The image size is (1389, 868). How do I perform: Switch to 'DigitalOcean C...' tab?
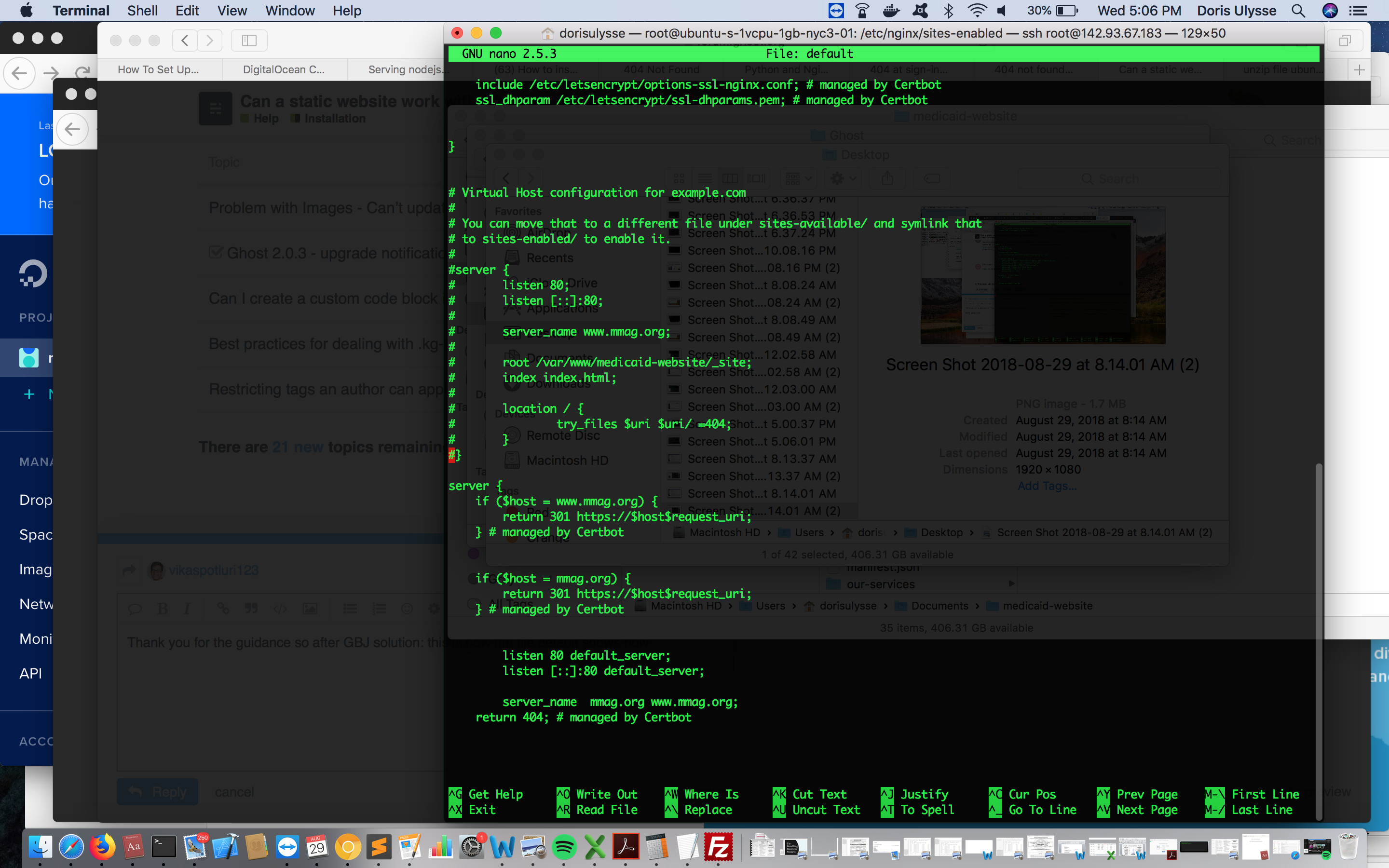[284, 69]
